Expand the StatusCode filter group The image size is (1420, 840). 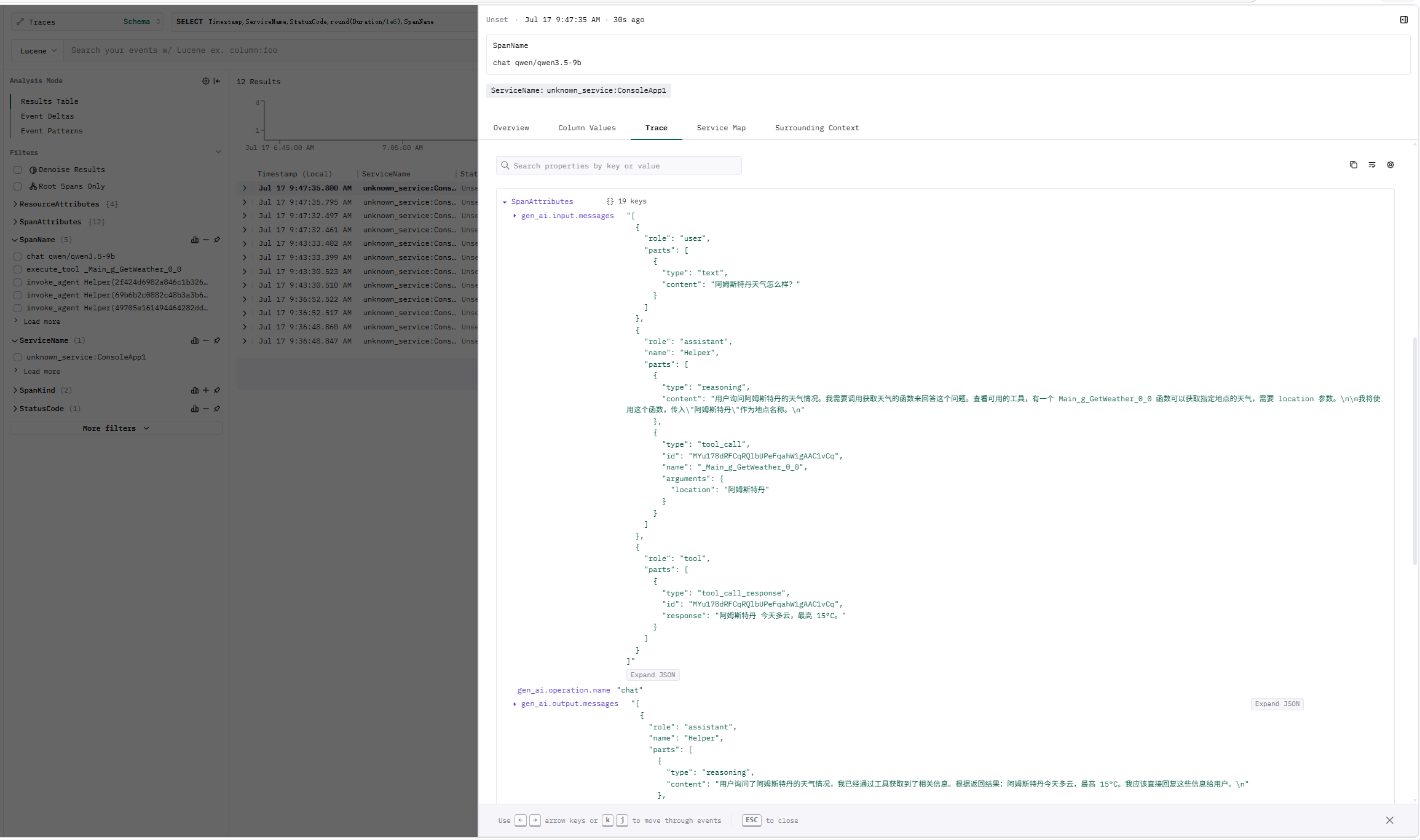pyautogui.click(x=15, y=409)
